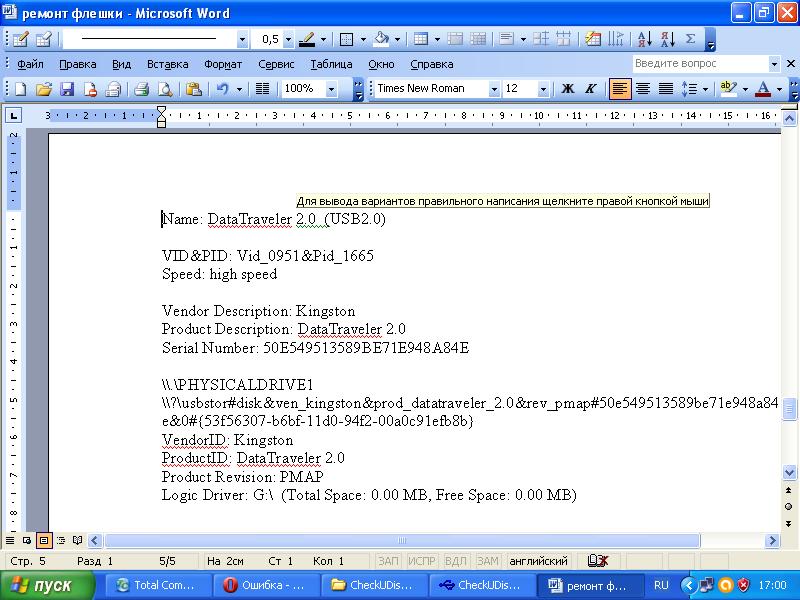Click the Shading Color paint bucket
800x600 pixels.
pyautogui.click(x=381, y=39)
